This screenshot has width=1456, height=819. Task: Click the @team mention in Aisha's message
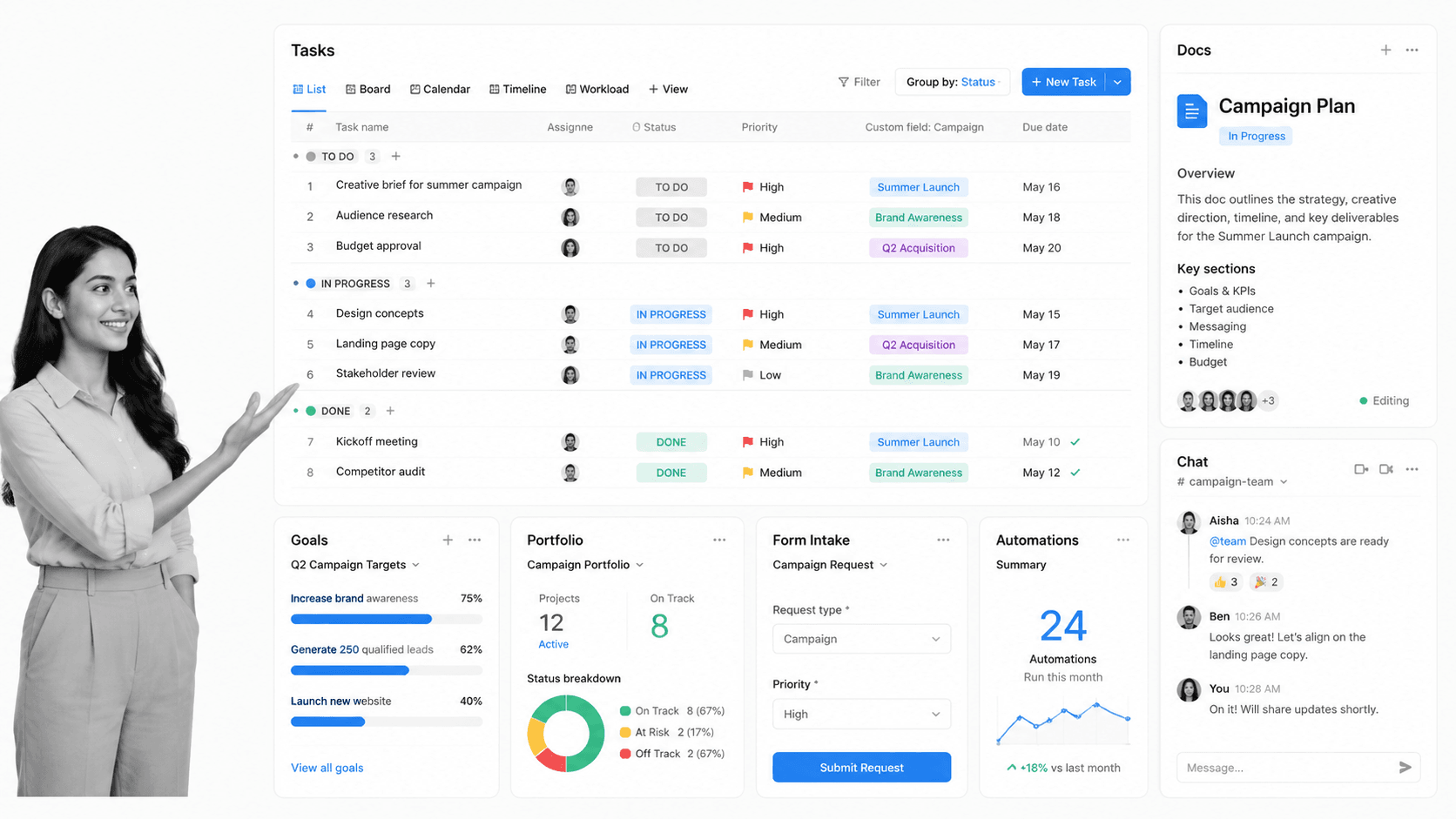point(1227,541)
